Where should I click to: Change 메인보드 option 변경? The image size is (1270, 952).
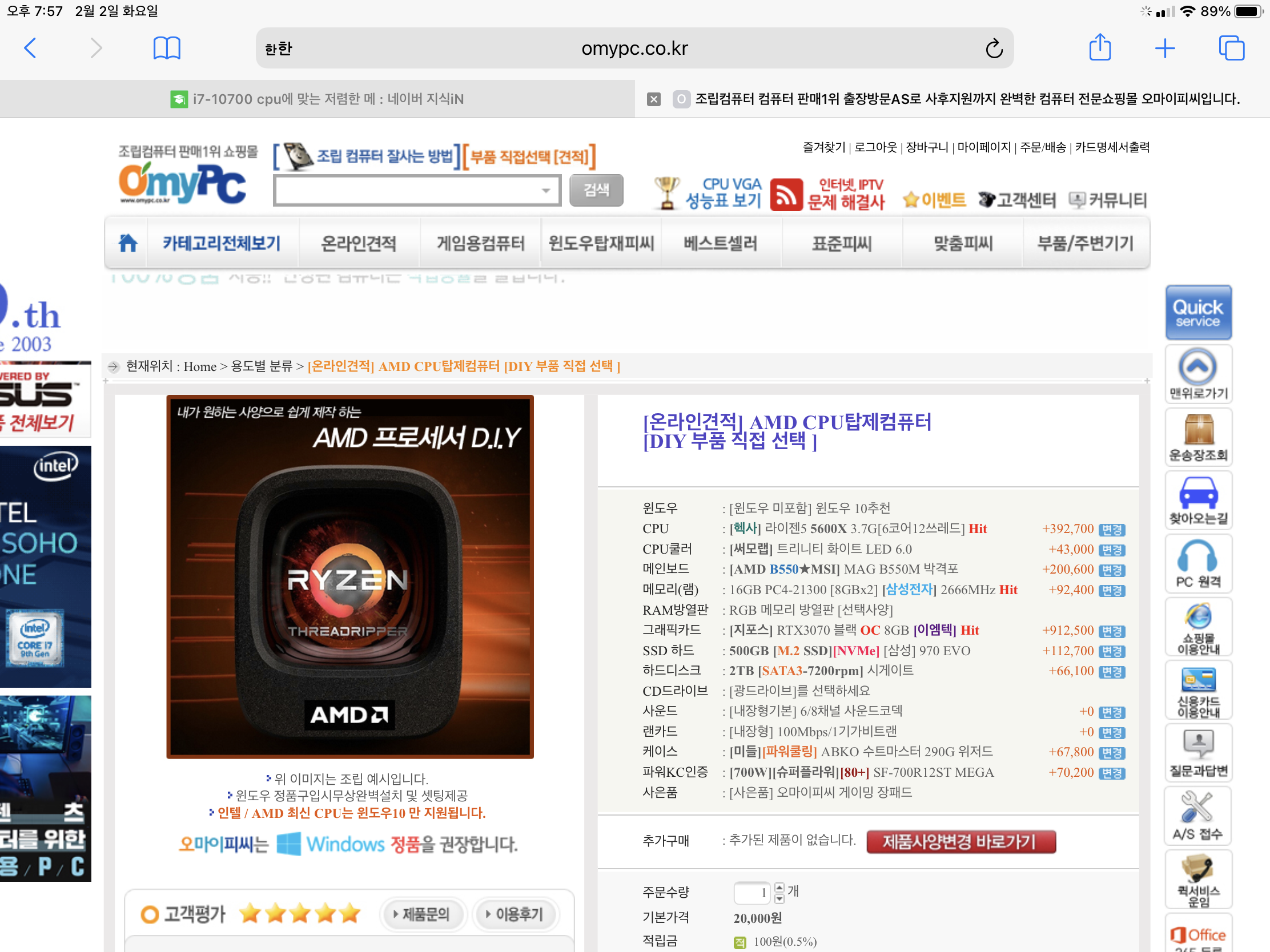tap(1112, 570)
